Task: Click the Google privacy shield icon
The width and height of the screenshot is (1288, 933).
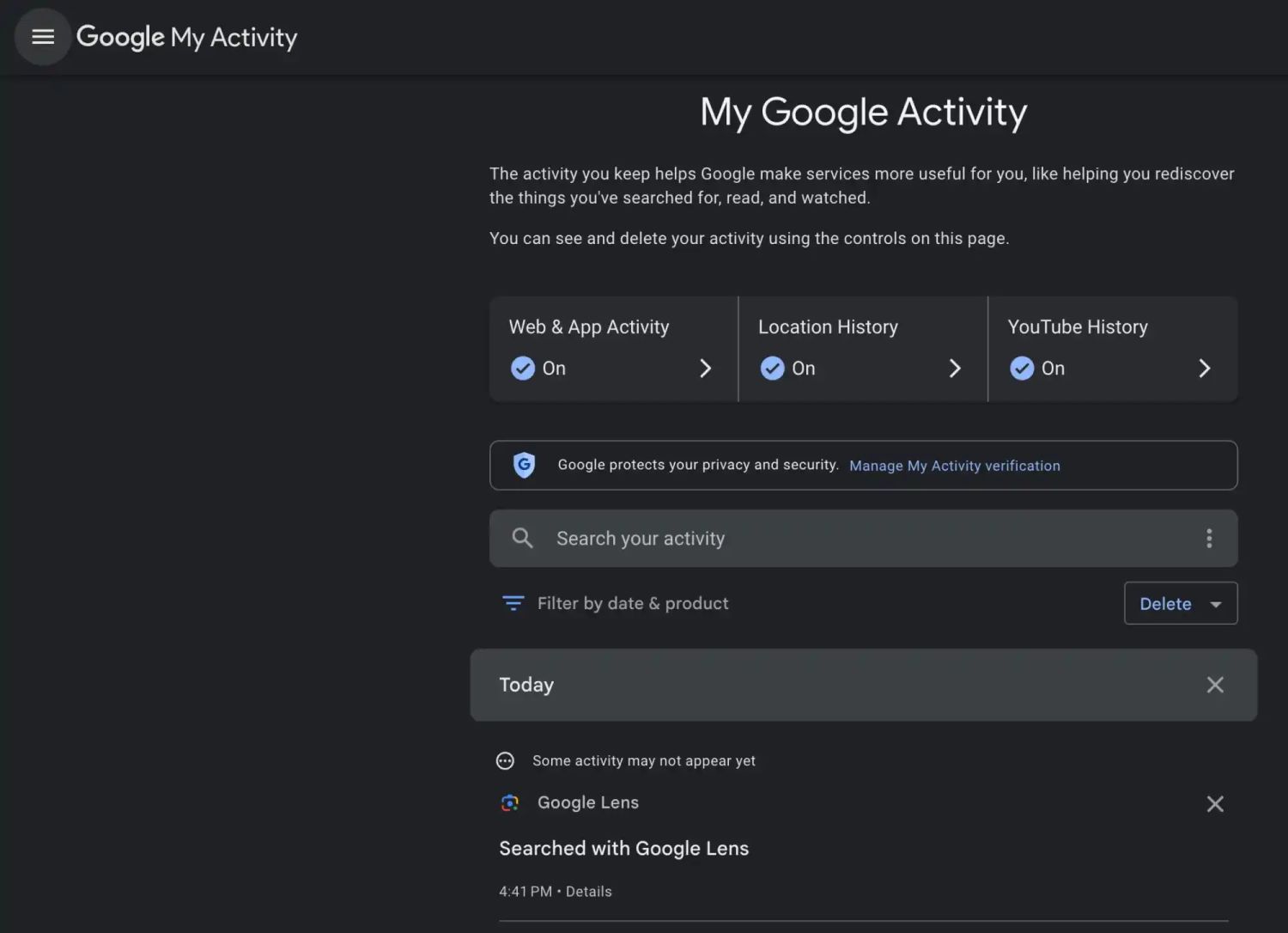Action: pyautogui.click(x=524, y=465)
